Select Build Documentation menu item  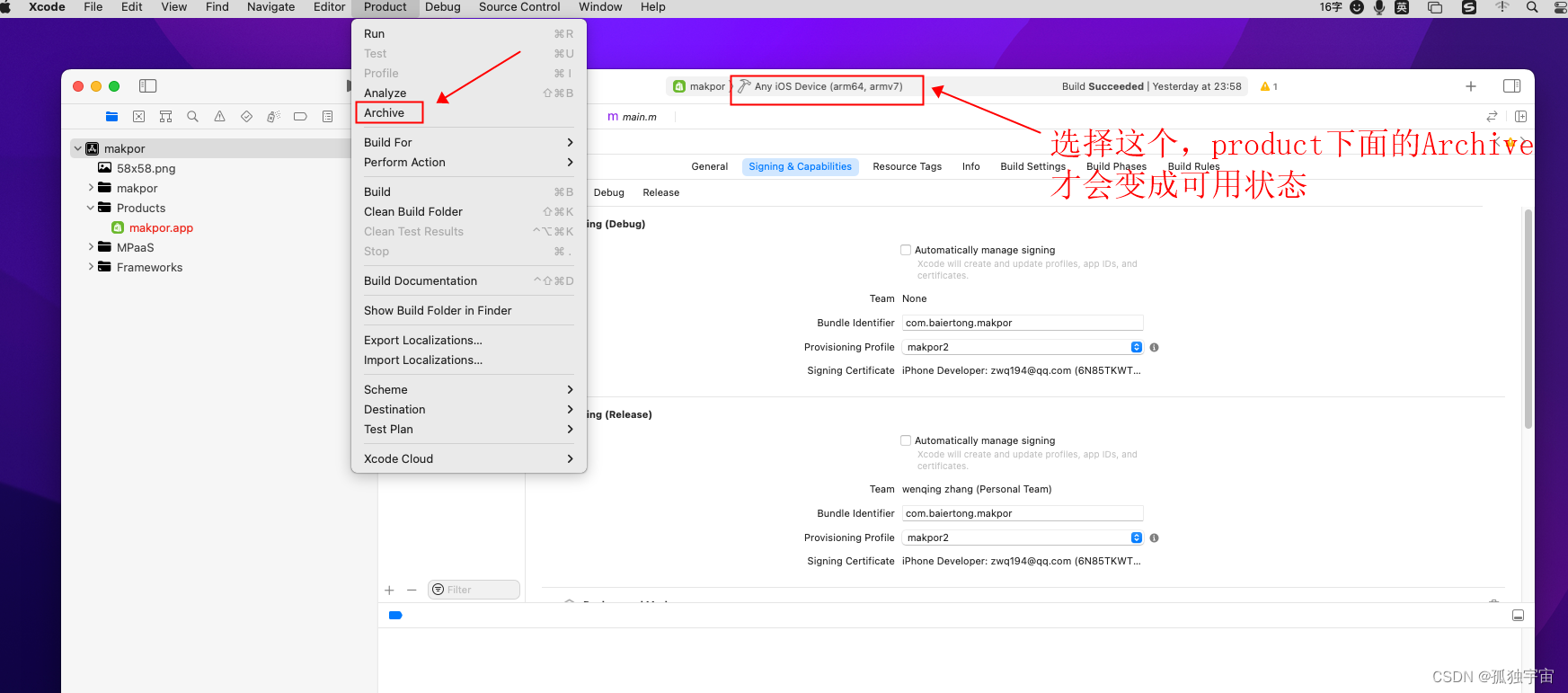click(468, 280)
